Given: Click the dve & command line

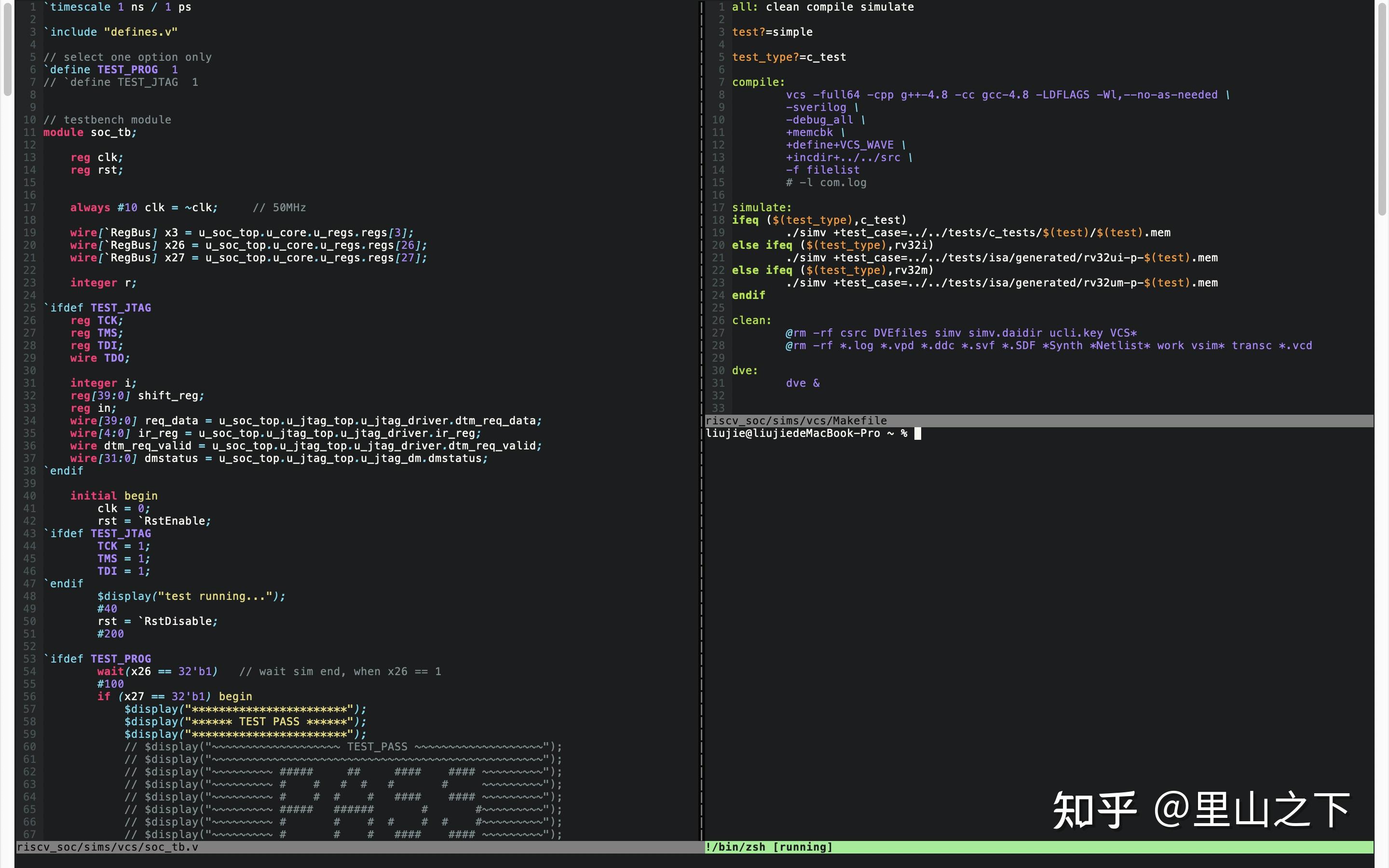Looking at the screenshot, I should (x=803, y=383).
